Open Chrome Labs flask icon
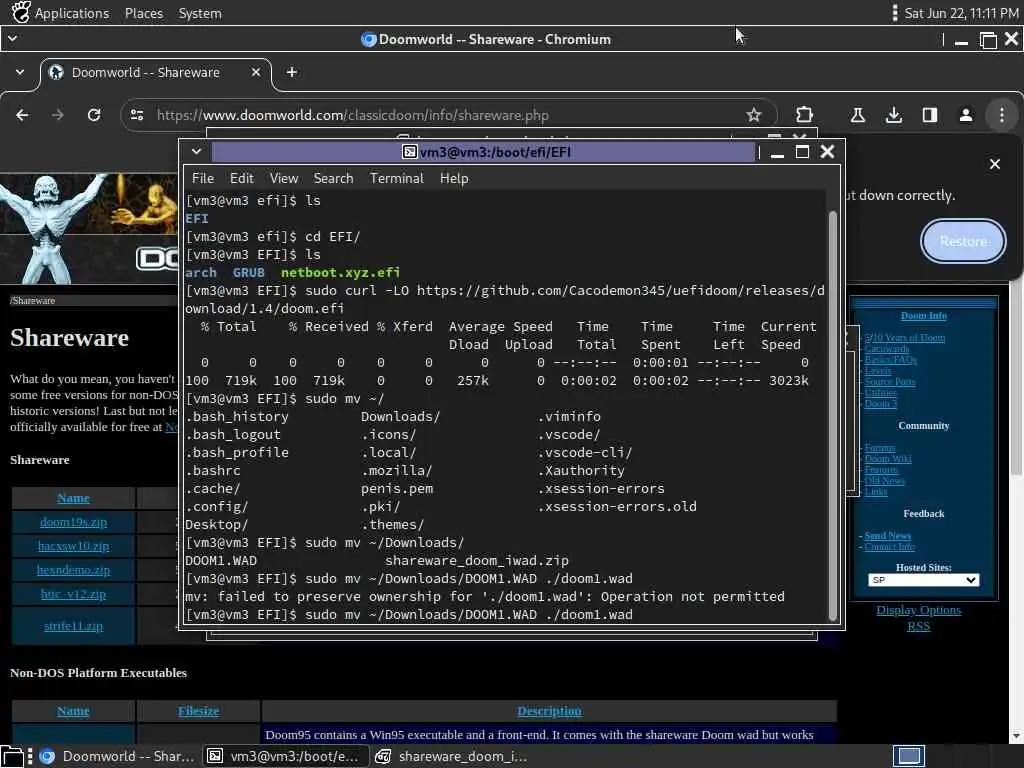This screenshot has height=768, width=1024. pos(857,115)
